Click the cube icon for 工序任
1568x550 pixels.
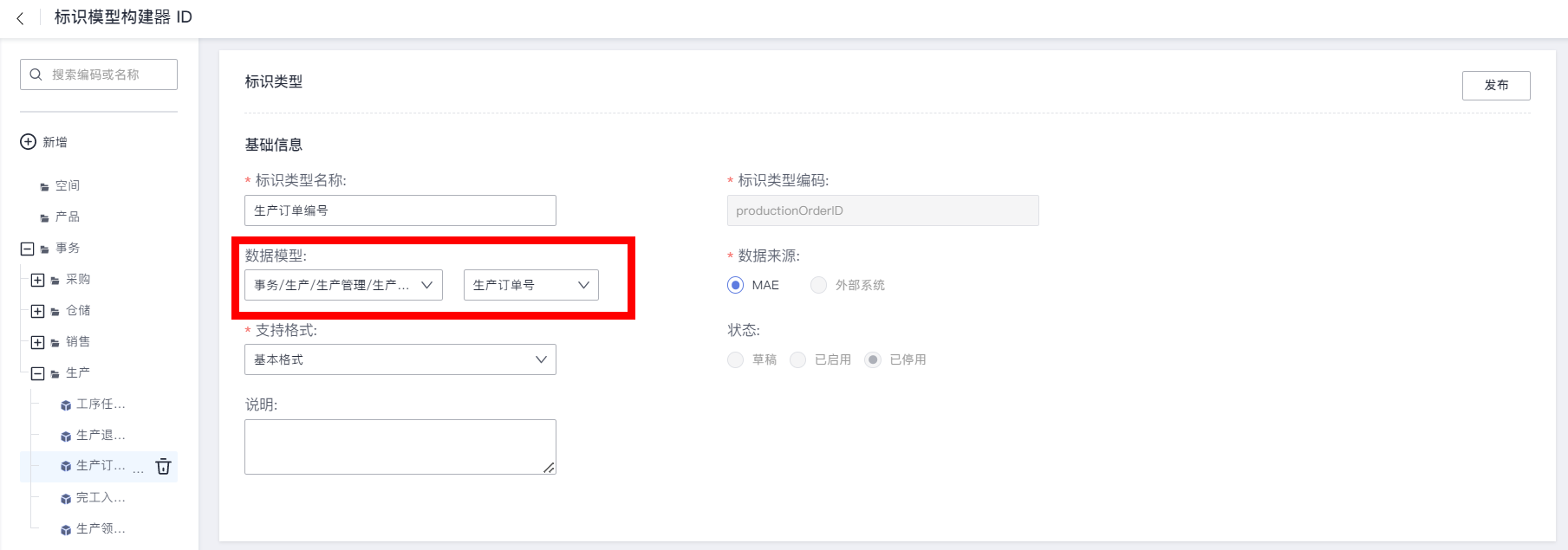coord(66,404)
